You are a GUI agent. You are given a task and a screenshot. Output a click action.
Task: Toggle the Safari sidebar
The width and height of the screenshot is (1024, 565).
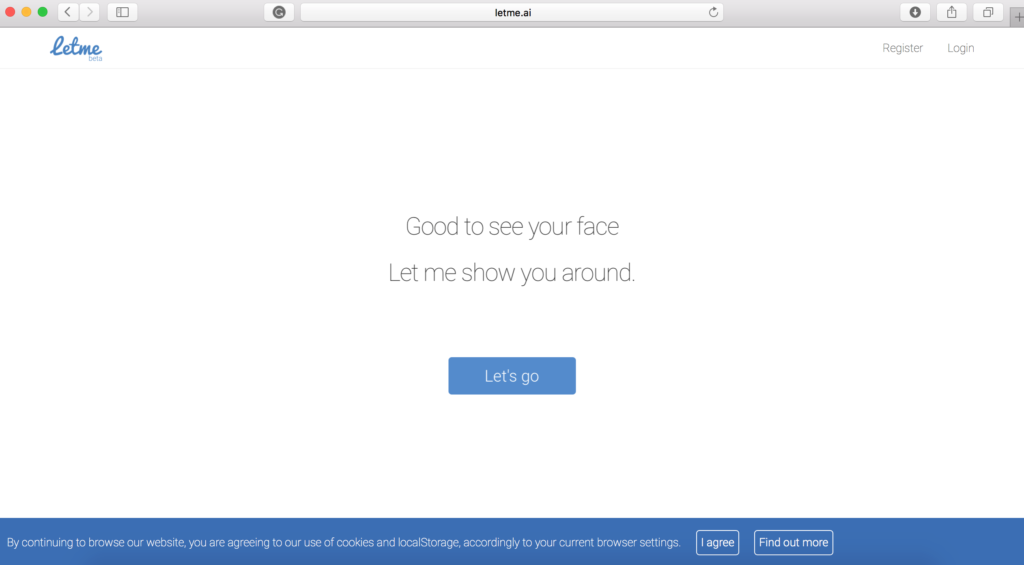[x=122, y=12]
